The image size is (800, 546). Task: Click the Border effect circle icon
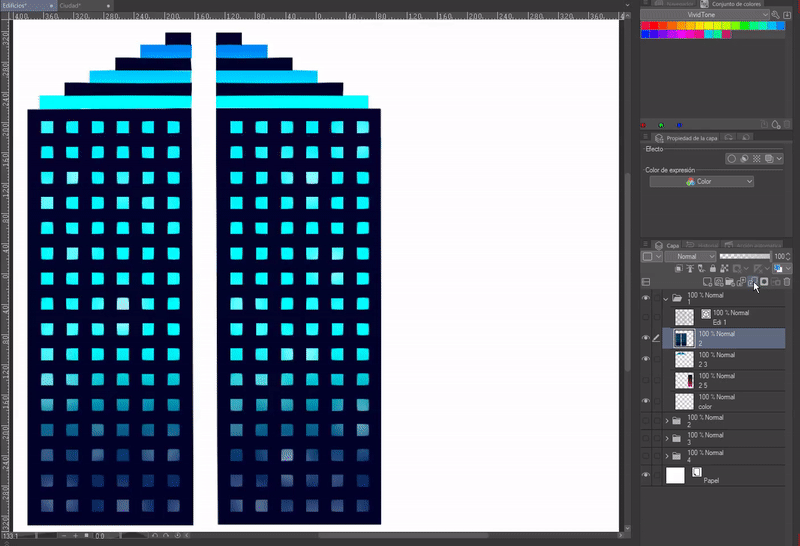tap(732, 159)
